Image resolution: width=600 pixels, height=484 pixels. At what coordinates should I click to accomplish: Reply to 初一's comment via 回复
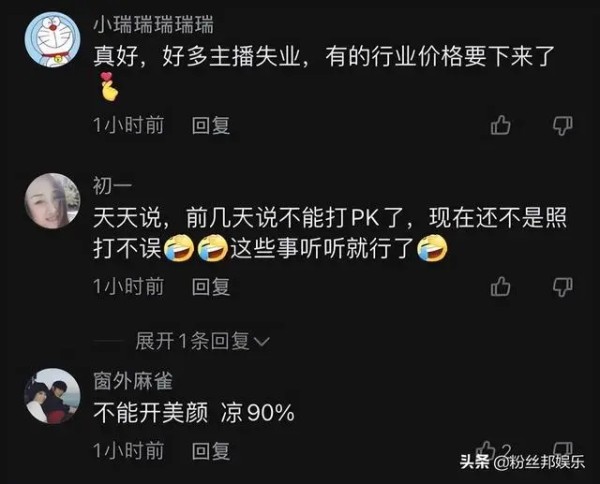[211, 287]
